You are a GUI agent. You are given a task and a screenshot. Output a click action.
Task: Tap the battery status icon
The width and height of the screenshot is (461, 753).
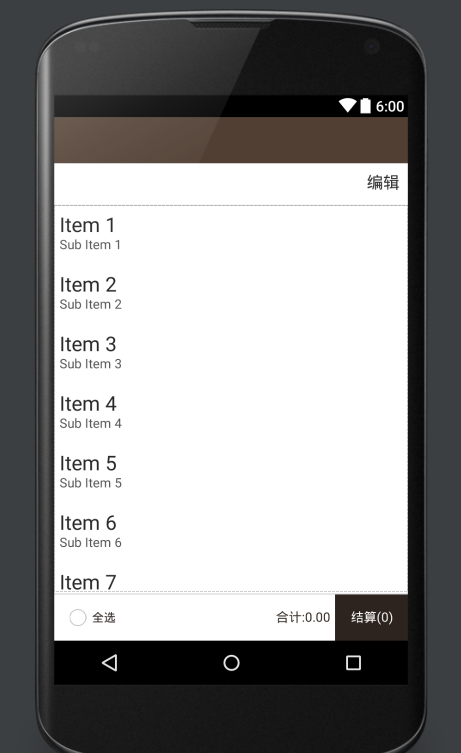tap(365, 106)
